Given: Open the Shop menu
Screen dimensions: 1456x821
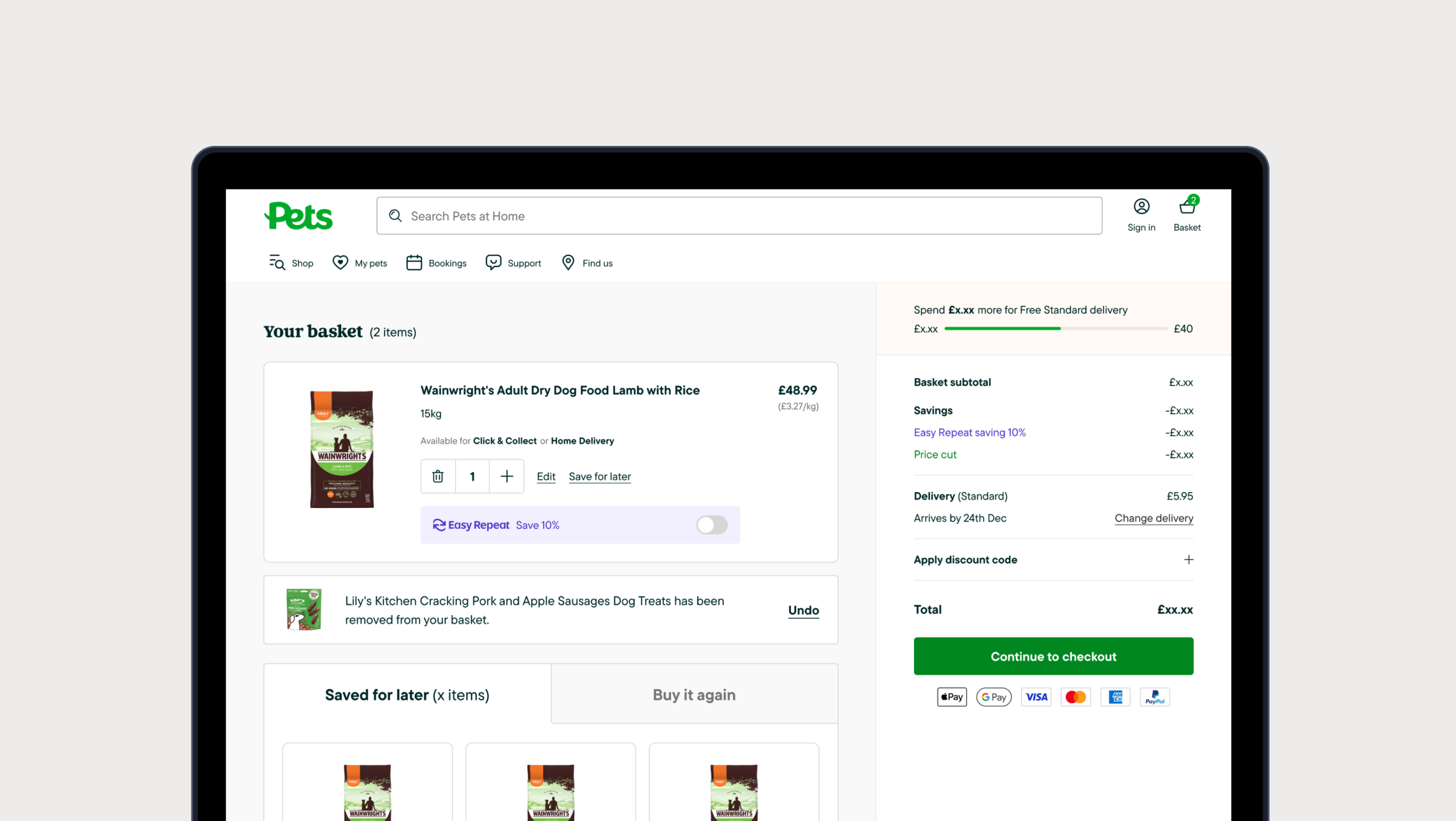Looking at the screenshot, I should (291, 263).
